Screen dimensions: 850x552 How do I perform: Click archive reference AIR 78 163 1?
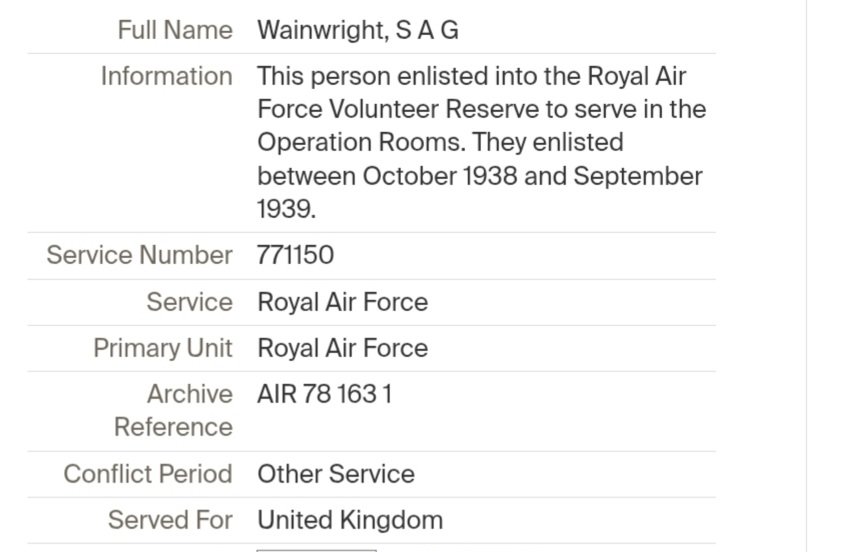[324, 394]
